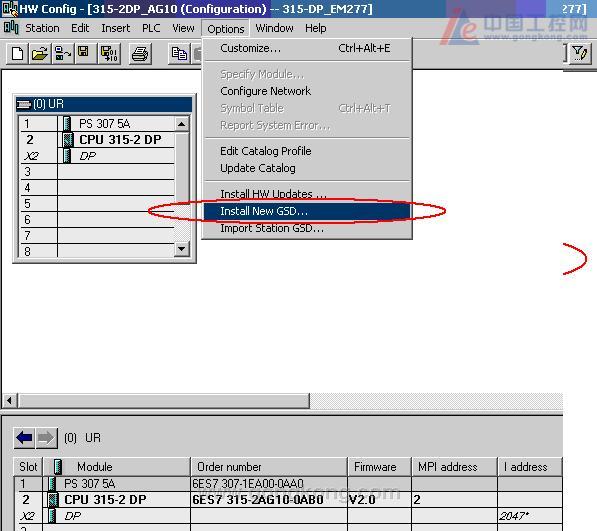
Task: Click the Firmware column header
Action: [380, 467]
